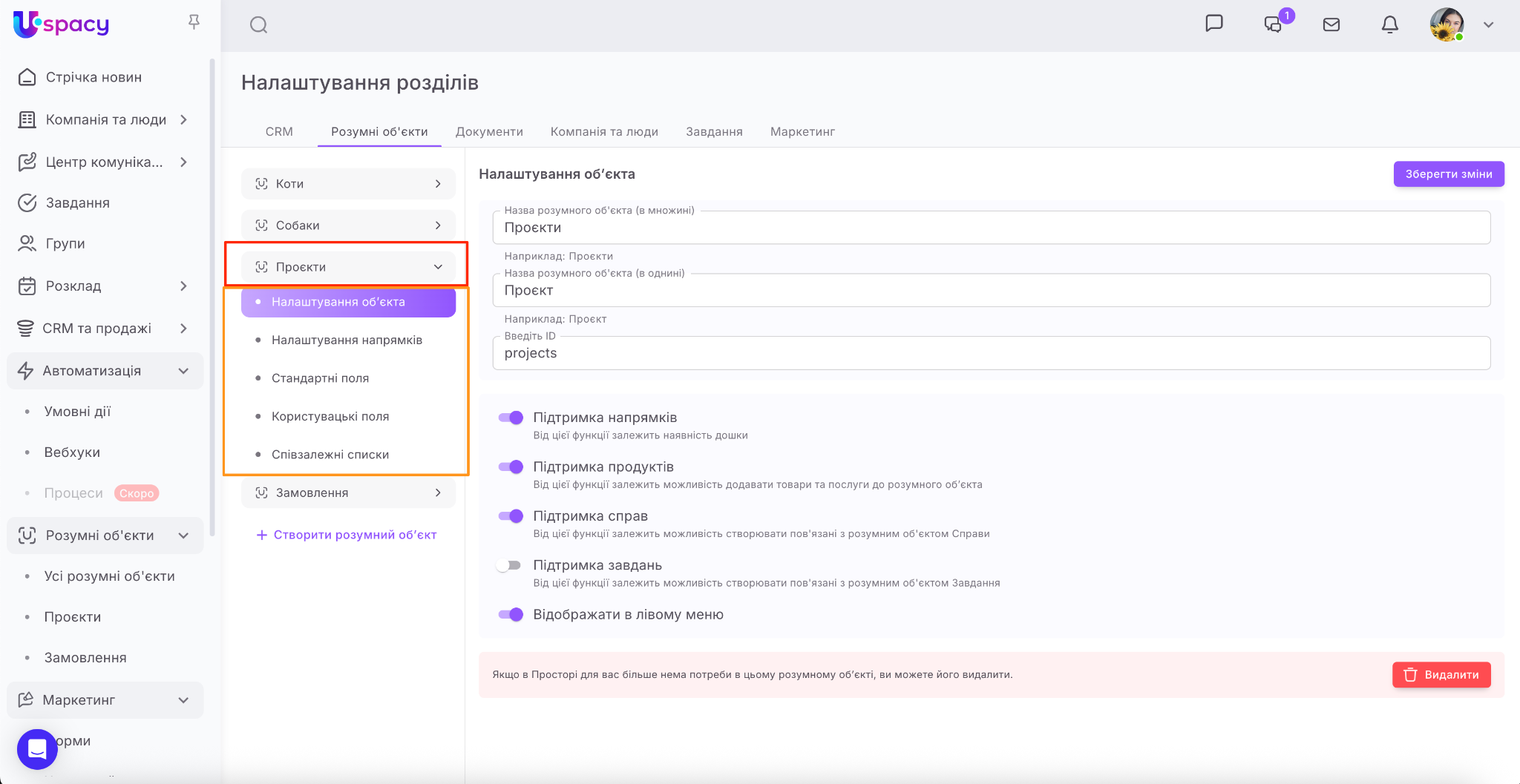Image resolution: width=1520 pixels, height=784 pixels.
Task: Open the support chat widget button
Action: click(x=37, y=749)
